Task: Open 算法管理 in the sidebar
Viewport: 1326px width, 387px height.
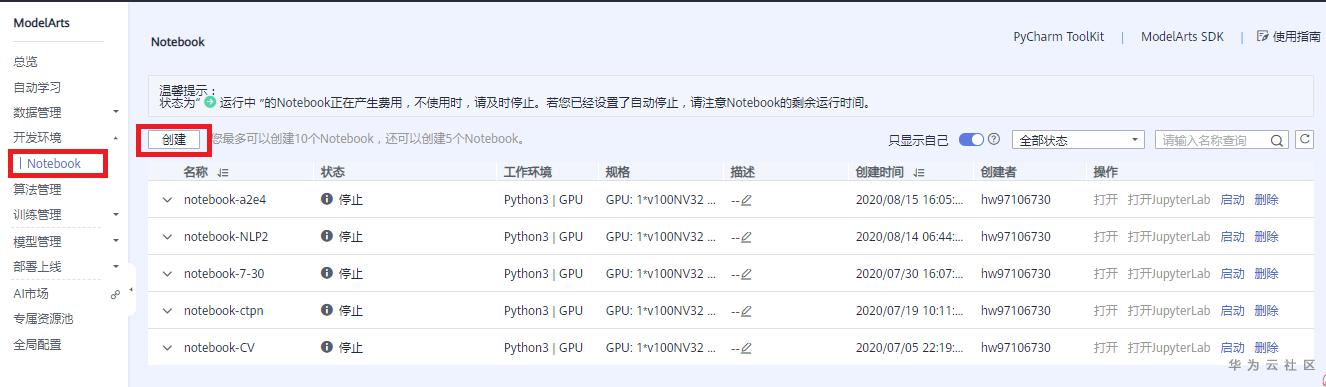Action: (x=37, y=189)
